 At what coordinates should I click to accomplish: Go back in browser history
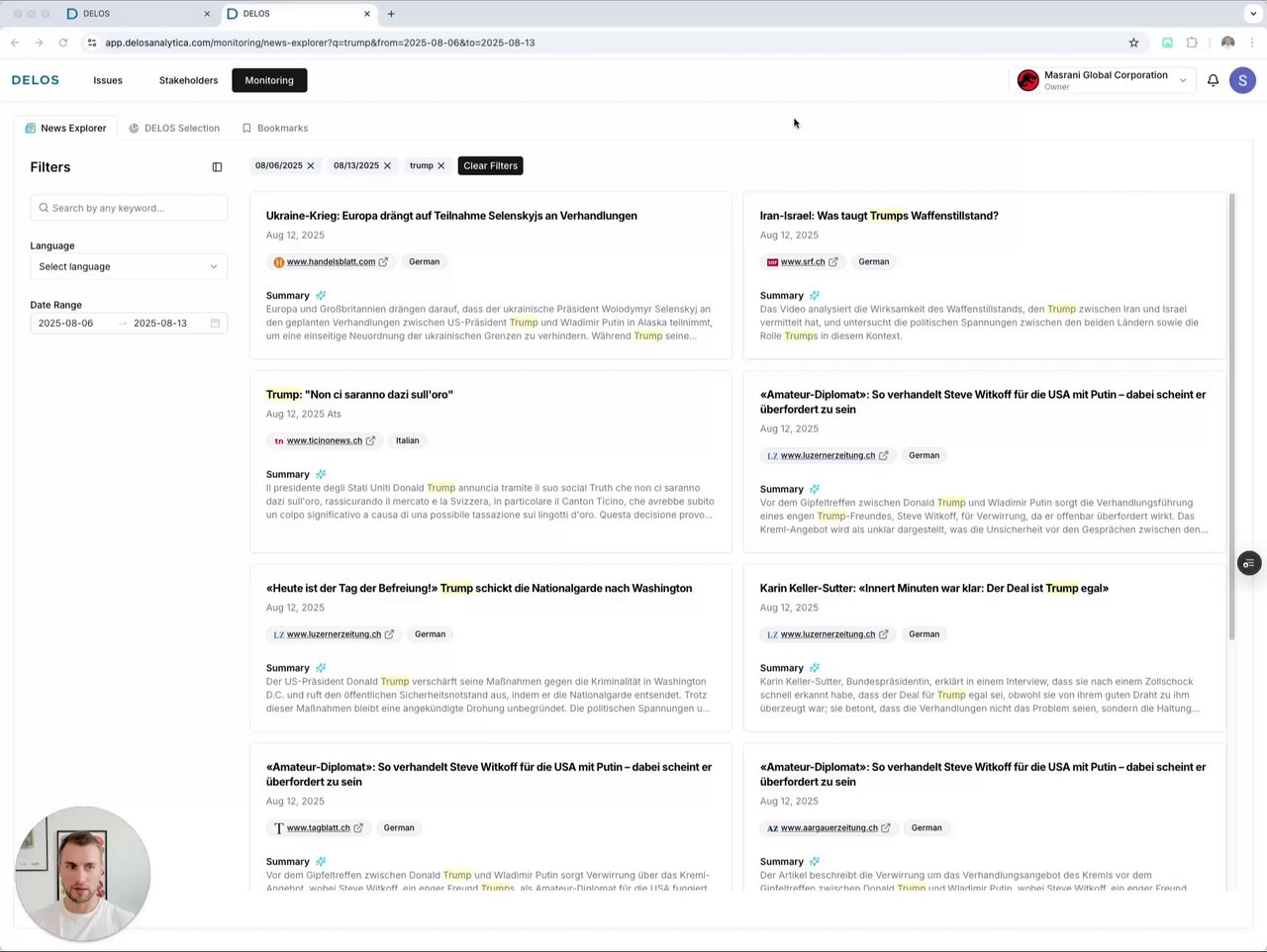point(15,43)
